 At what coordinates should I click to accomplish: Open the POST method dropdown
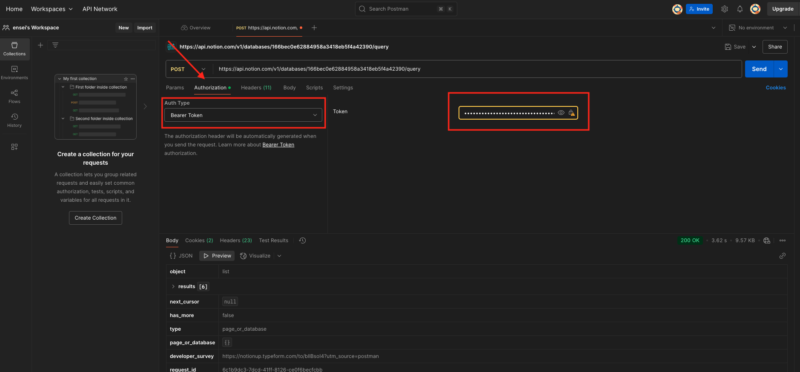188,69
